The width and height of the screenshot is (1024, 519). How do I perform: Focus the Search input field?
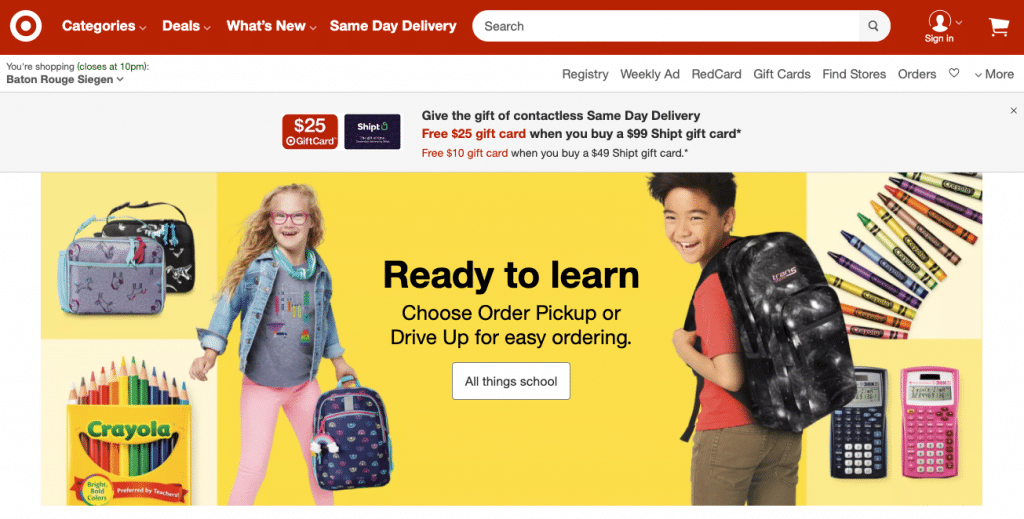666,26
